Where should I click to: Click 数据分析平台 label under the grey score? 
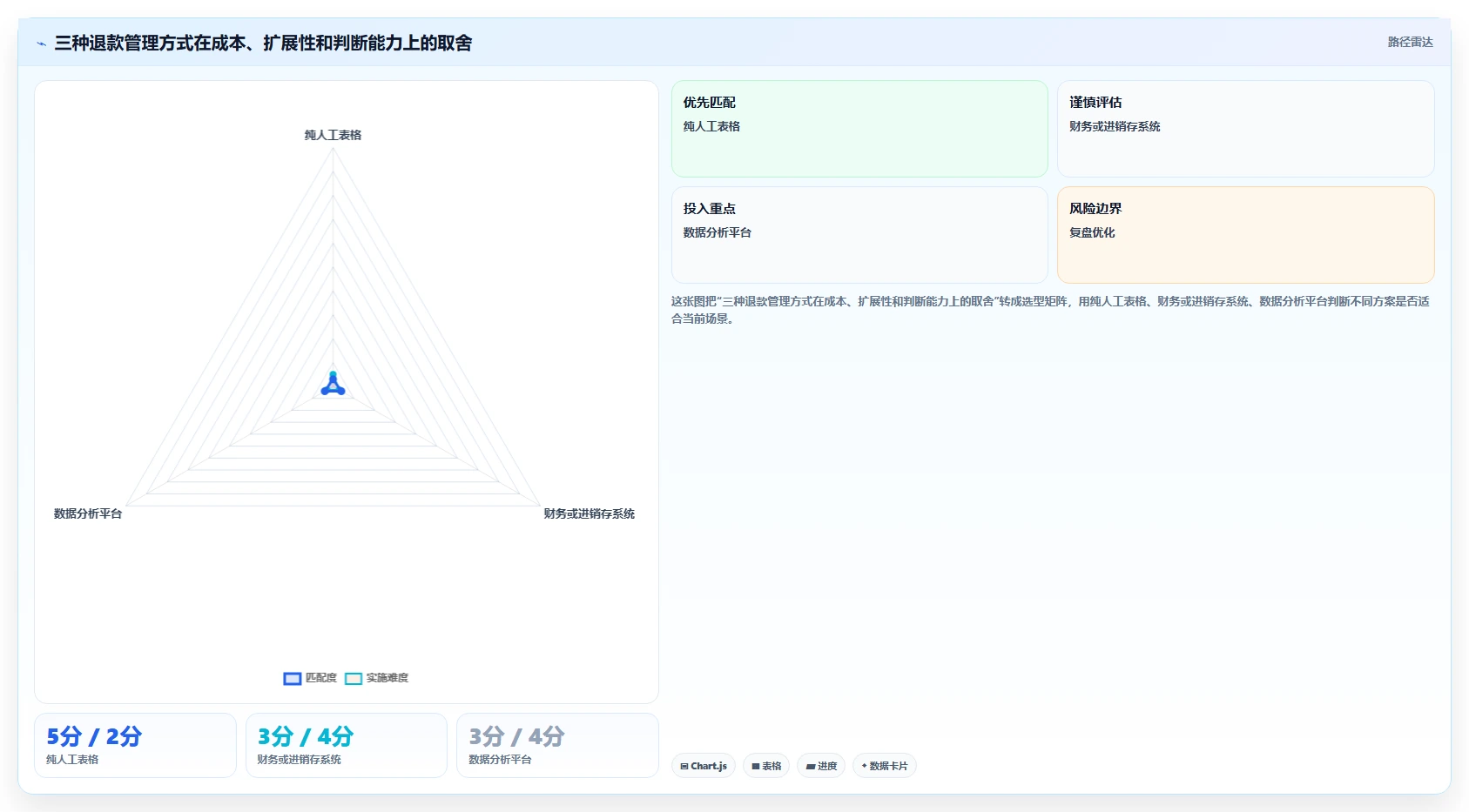(500, 760)
